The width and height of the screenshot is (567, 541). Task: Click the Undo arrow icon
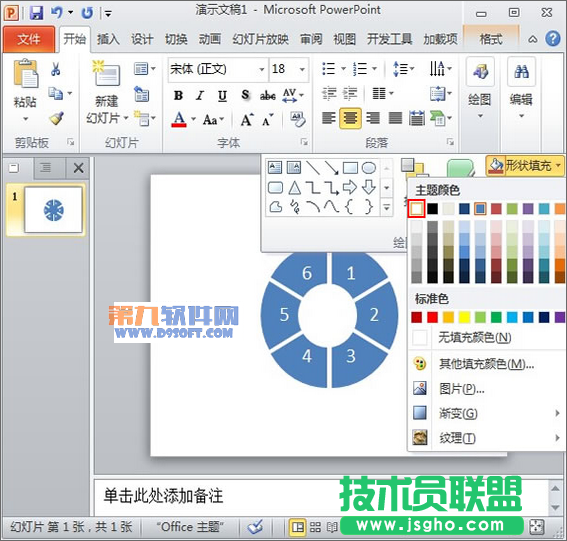click(x=56, y=13)
